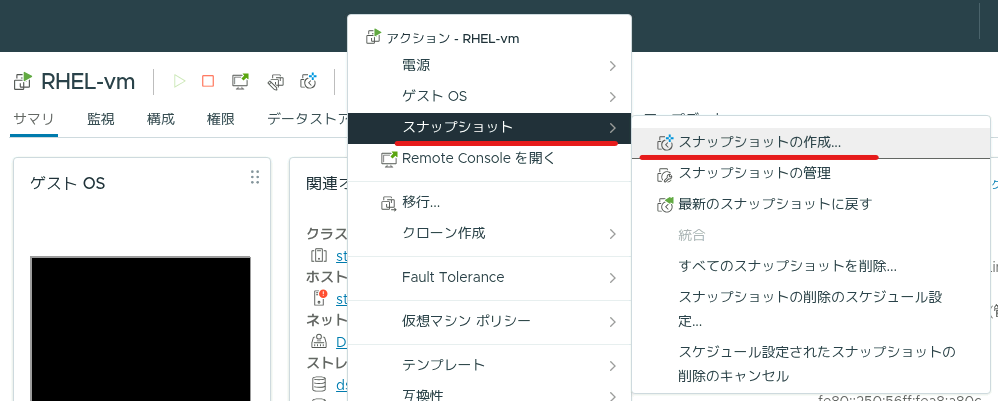Switch to the データストア tab
Image resolution: width=998 pixels, height=401 pixels.
[x=307, y=119]
